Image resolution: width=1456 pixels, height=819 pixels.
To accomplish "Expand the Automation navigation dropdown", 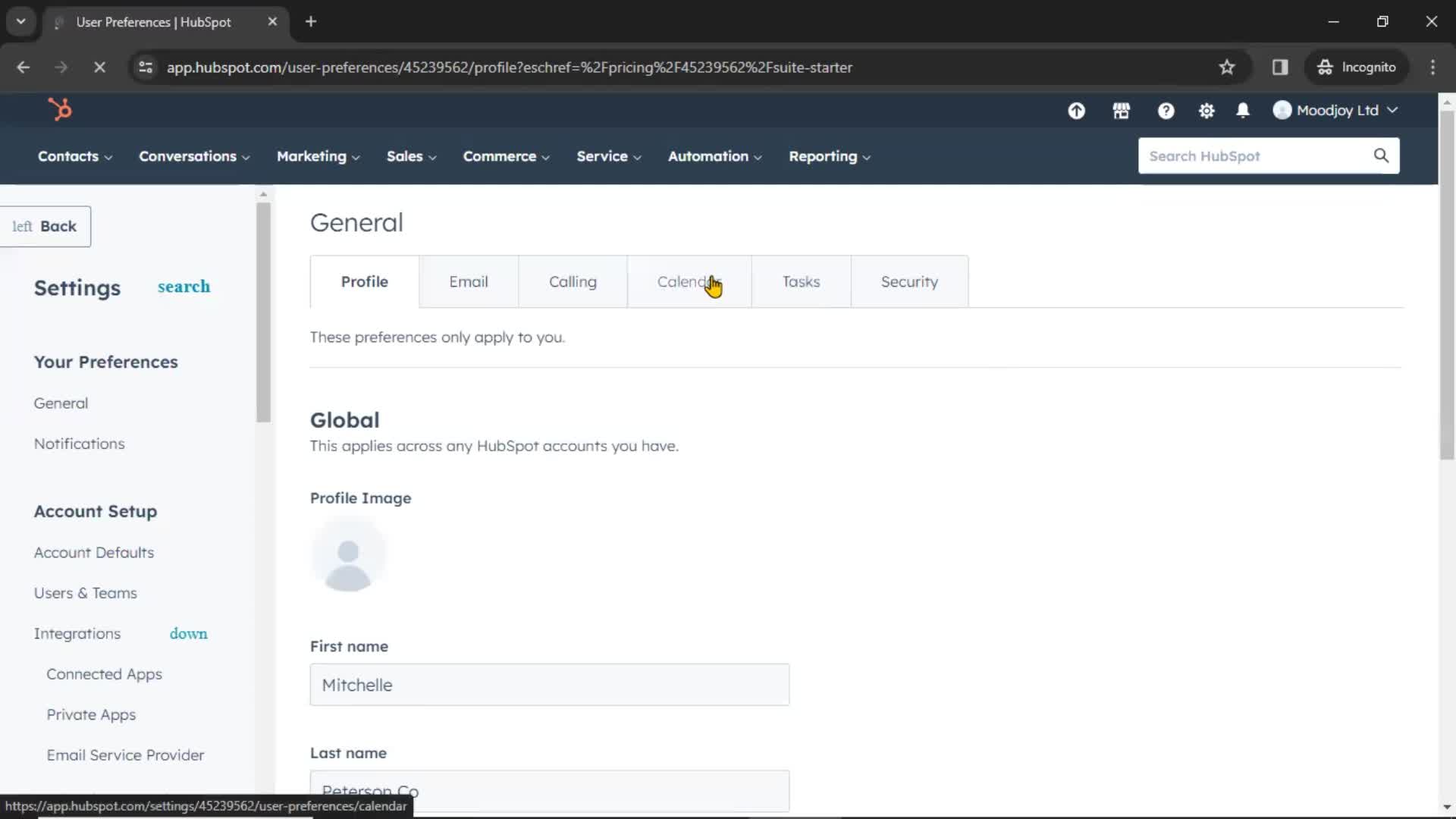I will tap(715, 156).
